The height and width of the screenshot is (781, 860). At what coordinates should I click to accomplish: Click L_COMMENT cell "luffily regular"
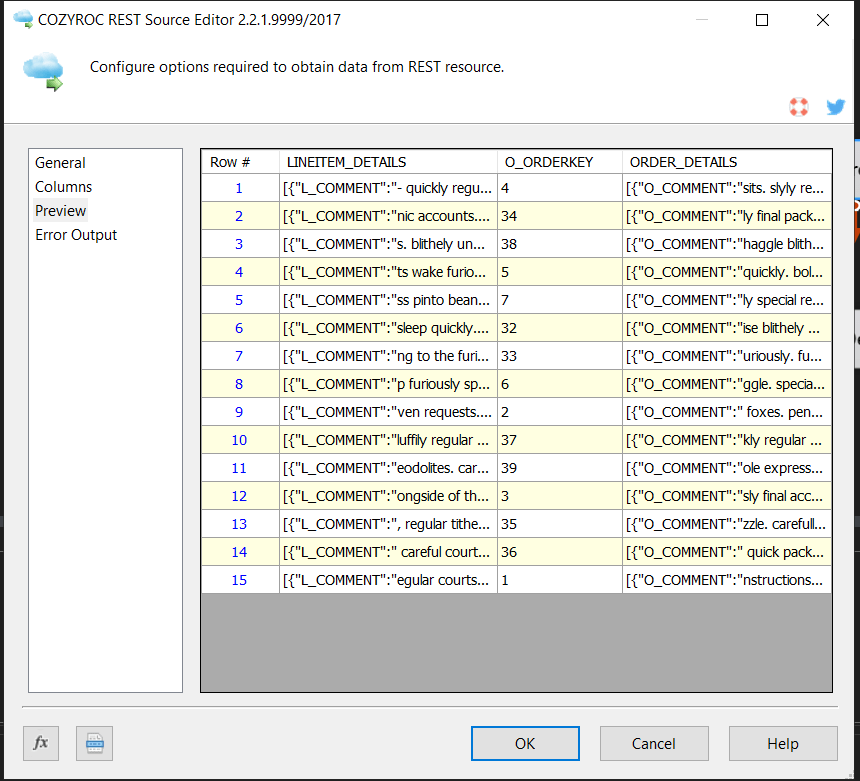click(388, 440)
